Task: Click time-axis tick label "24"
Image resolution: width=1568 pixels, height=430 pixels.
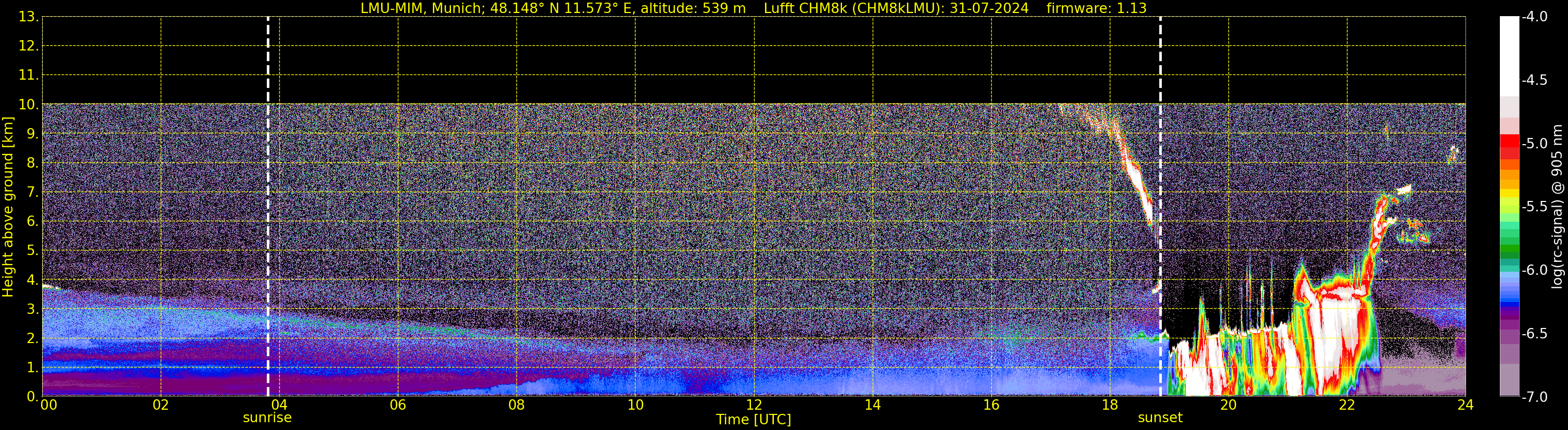Action: 1466,405
